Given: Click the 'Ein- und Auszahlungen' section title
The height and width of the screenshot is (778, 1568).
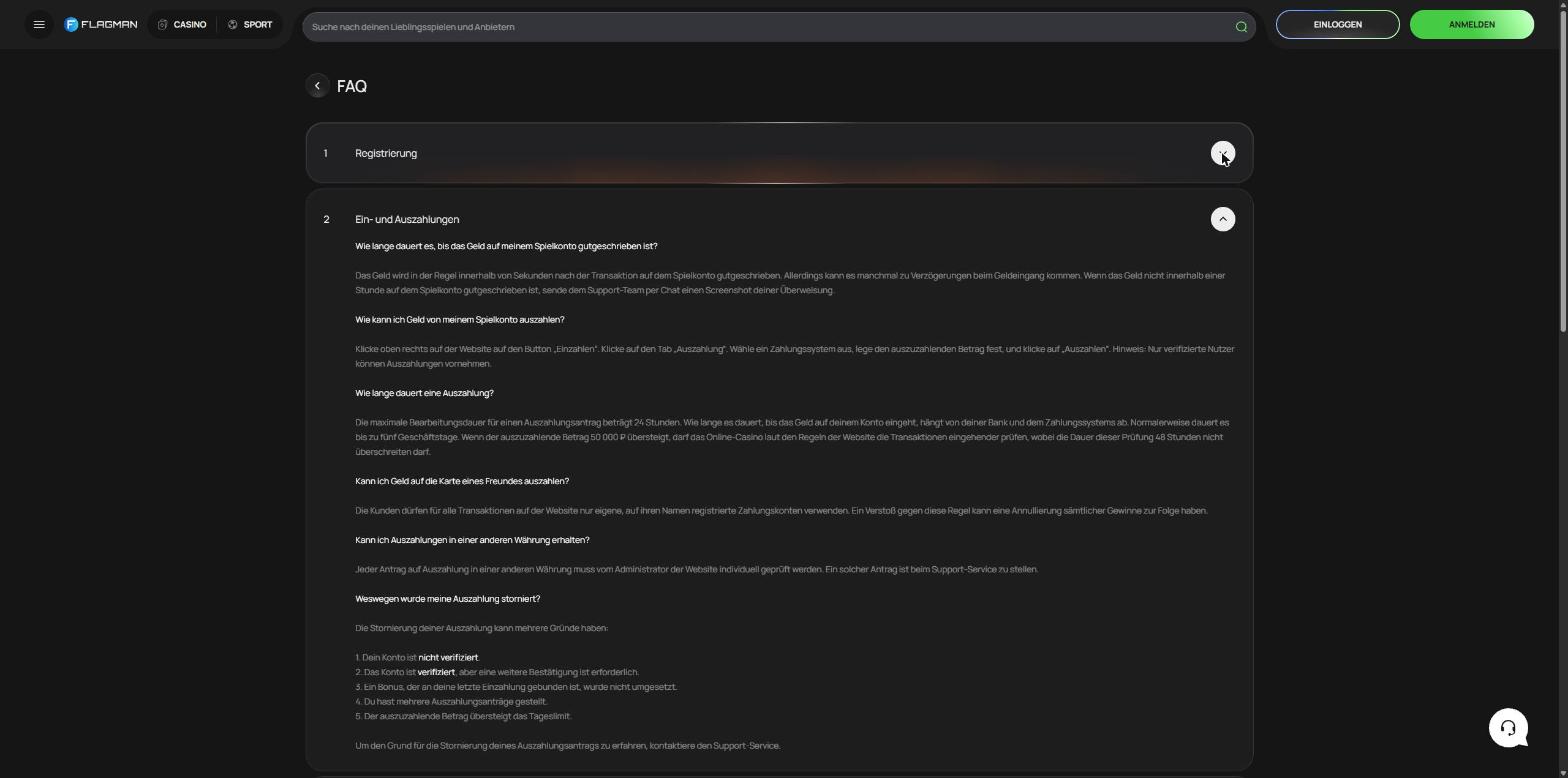Looking at the screenshot, I should click(x=407, y=220).
